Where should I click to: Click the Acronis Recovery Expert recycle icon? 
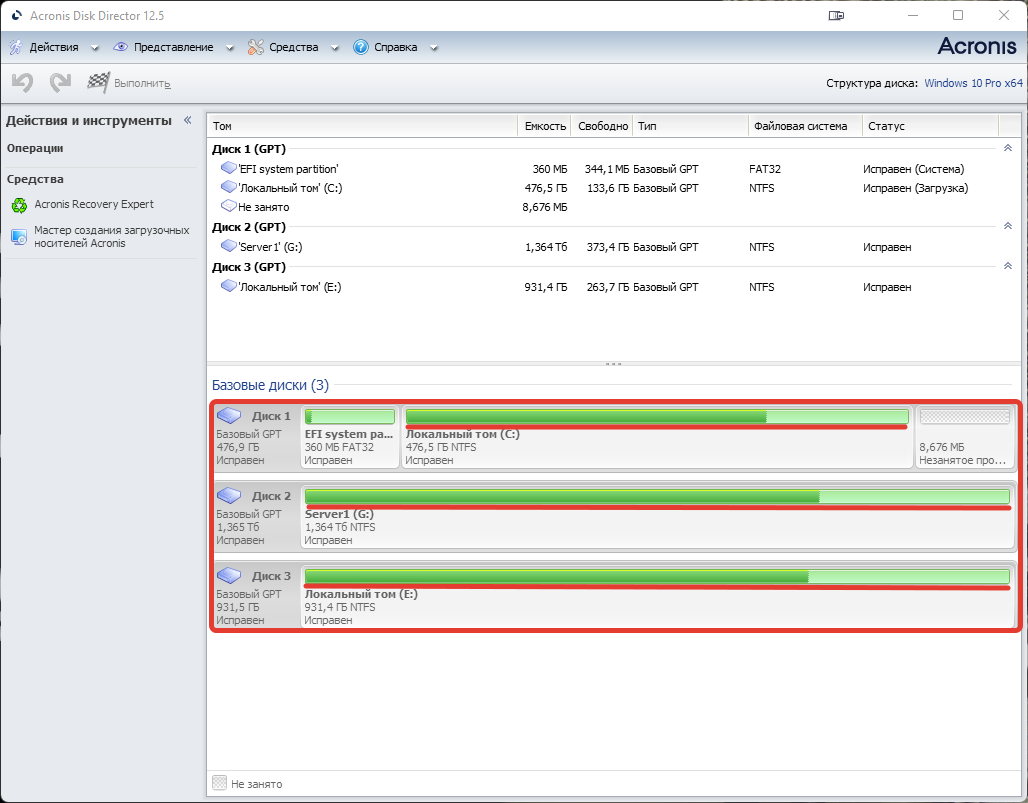pyautogui.click(x=20, y=205)
